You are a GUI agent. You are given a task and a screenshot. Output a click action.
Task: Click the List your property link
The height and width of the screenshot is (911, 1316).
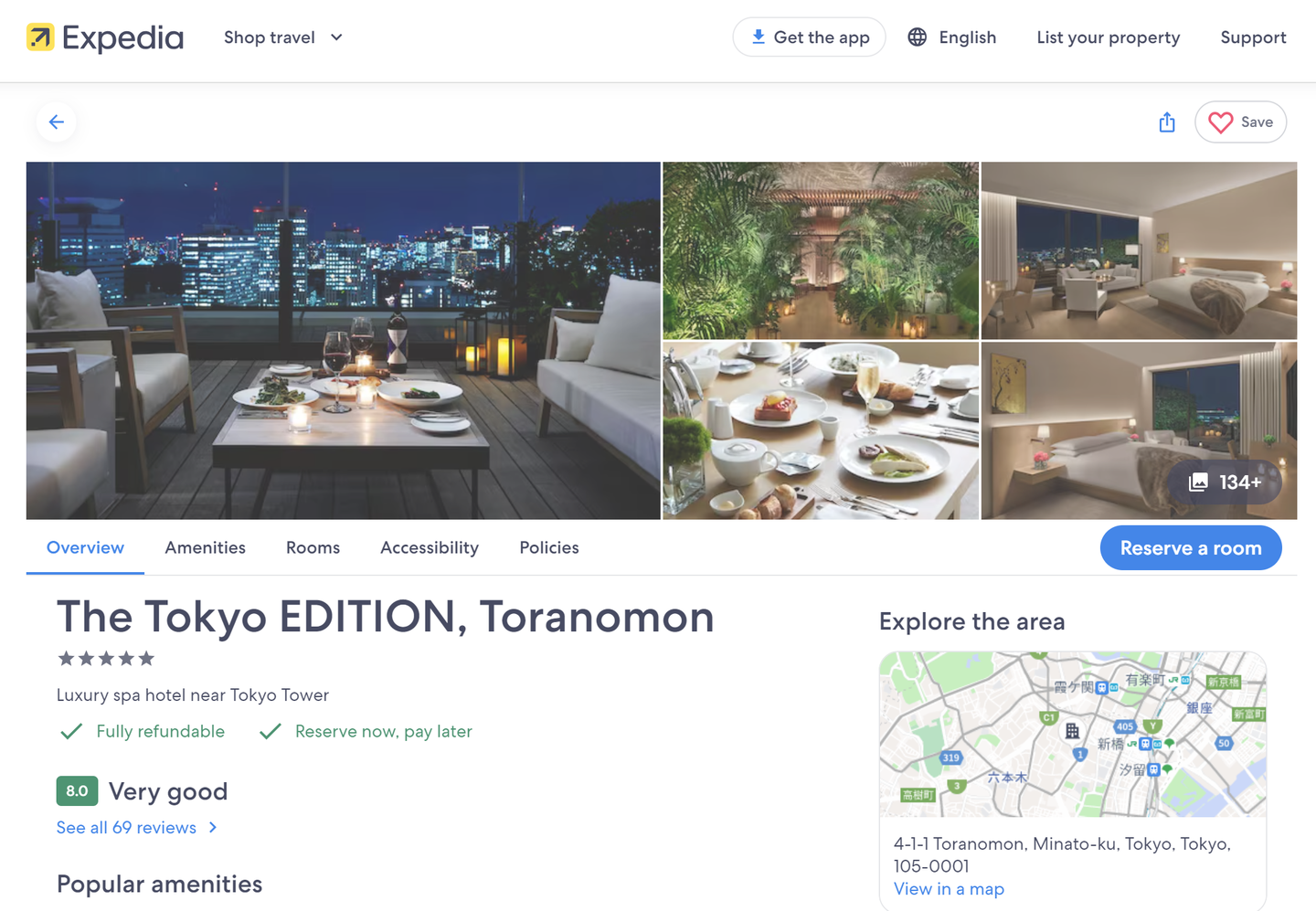click(x=1108, y=37)
